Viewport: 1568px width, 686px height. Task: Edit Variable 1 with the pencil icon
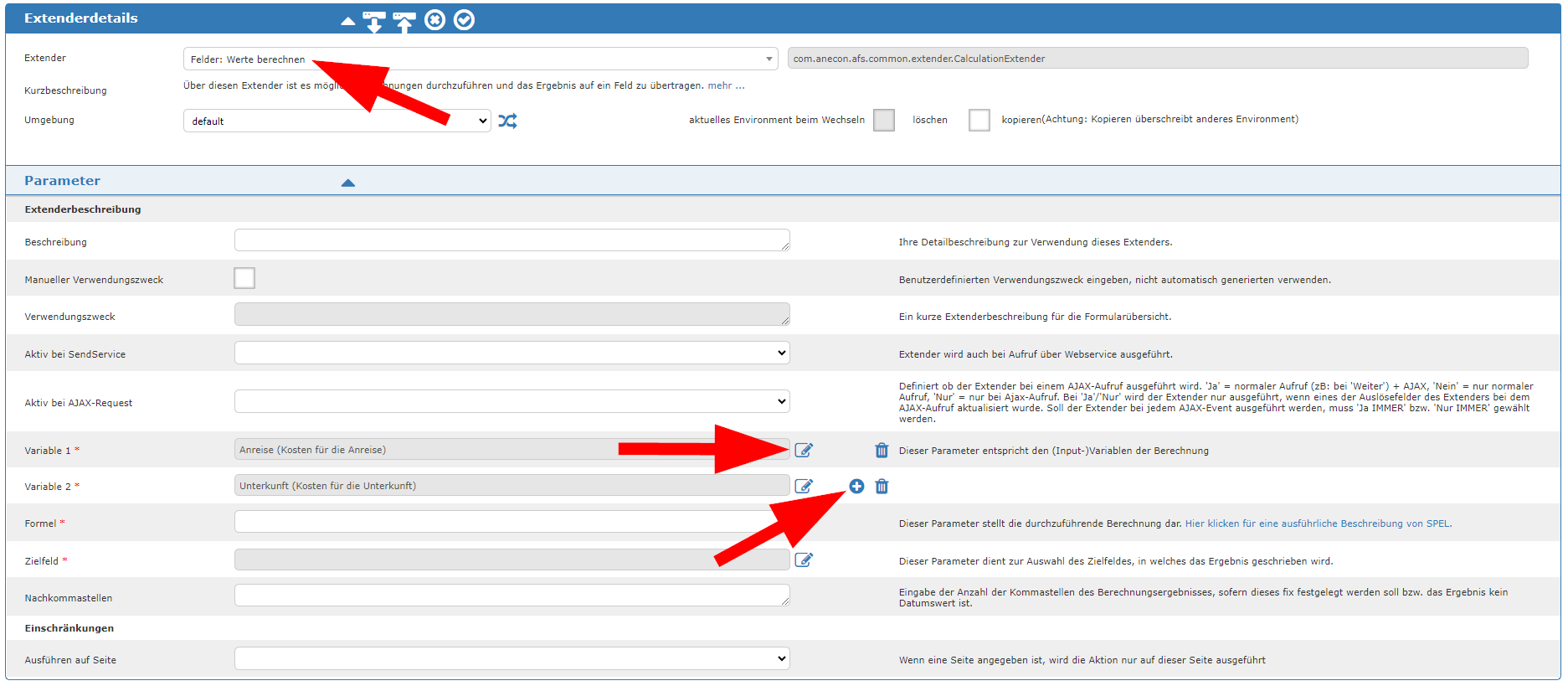coord(804,451)
